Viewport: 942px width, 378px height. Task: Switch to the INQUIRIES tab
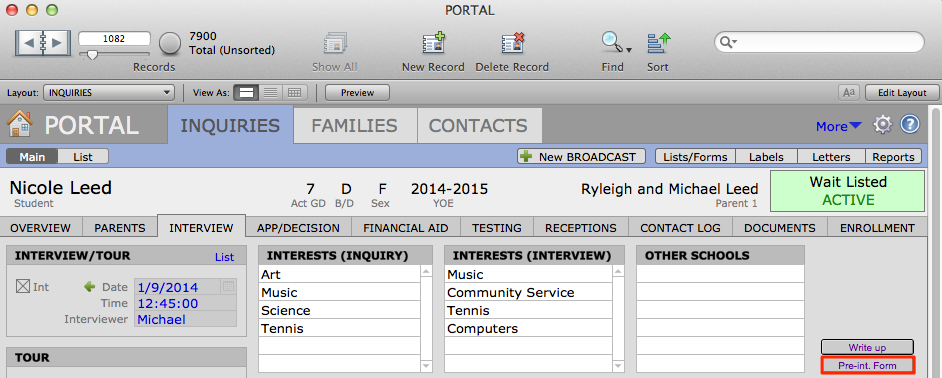231,125
